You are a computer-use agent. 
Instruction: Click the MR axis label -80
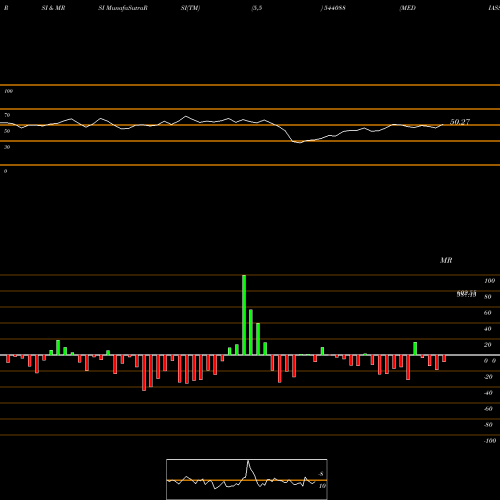coord(488,425)
